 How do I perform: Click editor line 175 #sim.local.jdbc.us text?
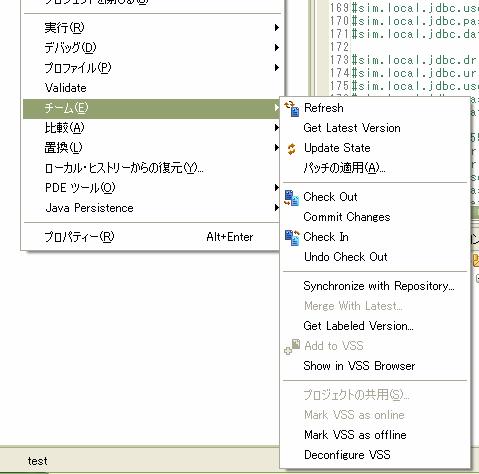(x=415, y=86)
